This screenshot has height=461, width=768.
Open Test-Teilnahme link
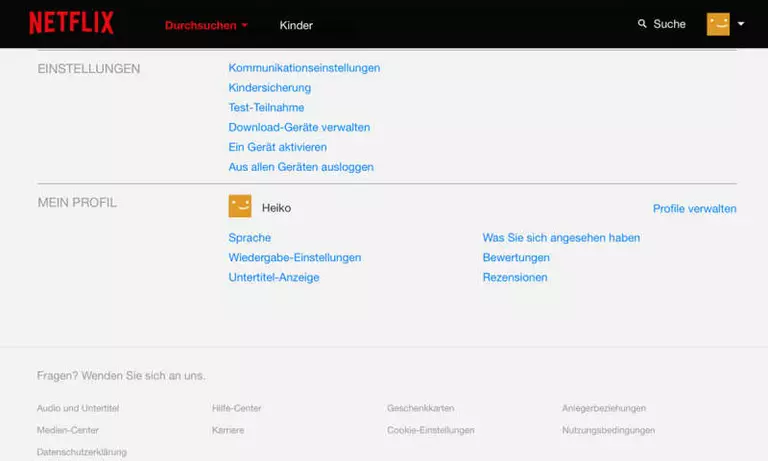(266, 107)
